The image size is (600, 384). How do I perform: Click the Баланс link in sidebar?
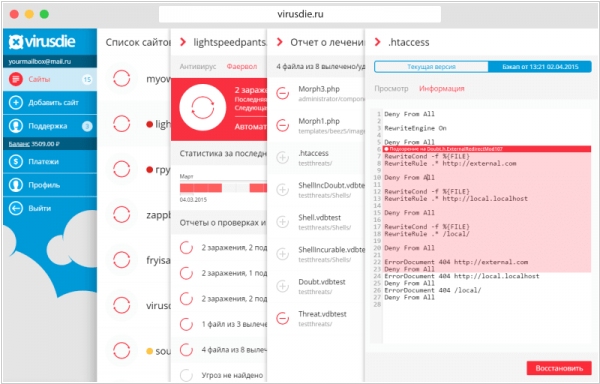coord(19,144)
